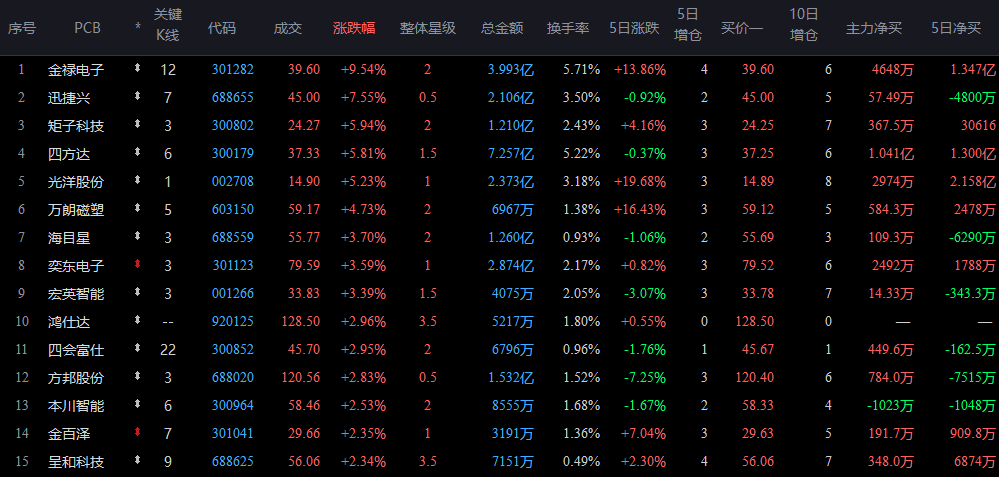999x477 pixels.
Task: Select stock name 四方达
Action: [x=69, y=153]
